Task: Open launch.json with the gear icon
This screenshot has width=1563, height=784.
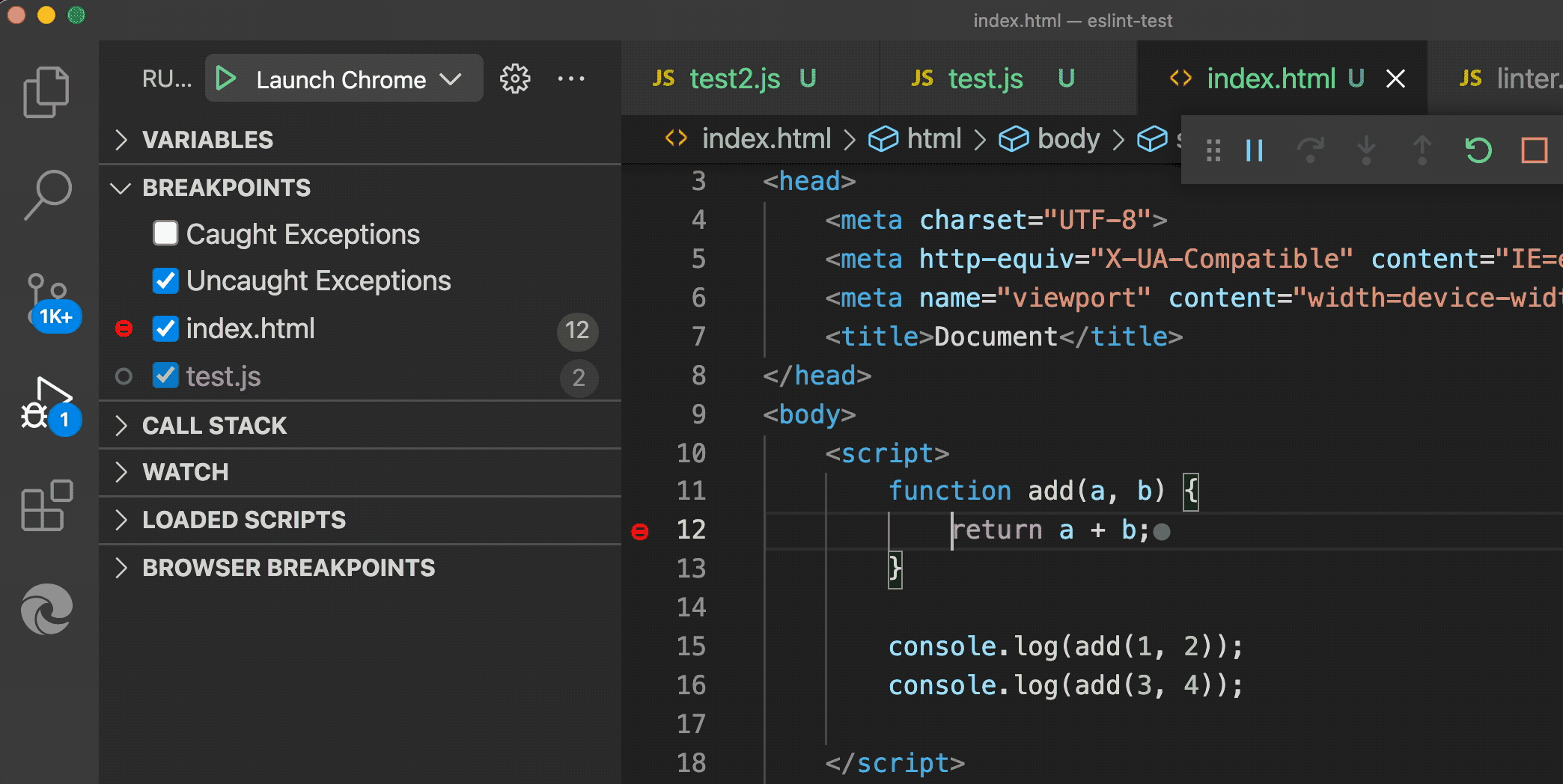Action: pos(515,79)
